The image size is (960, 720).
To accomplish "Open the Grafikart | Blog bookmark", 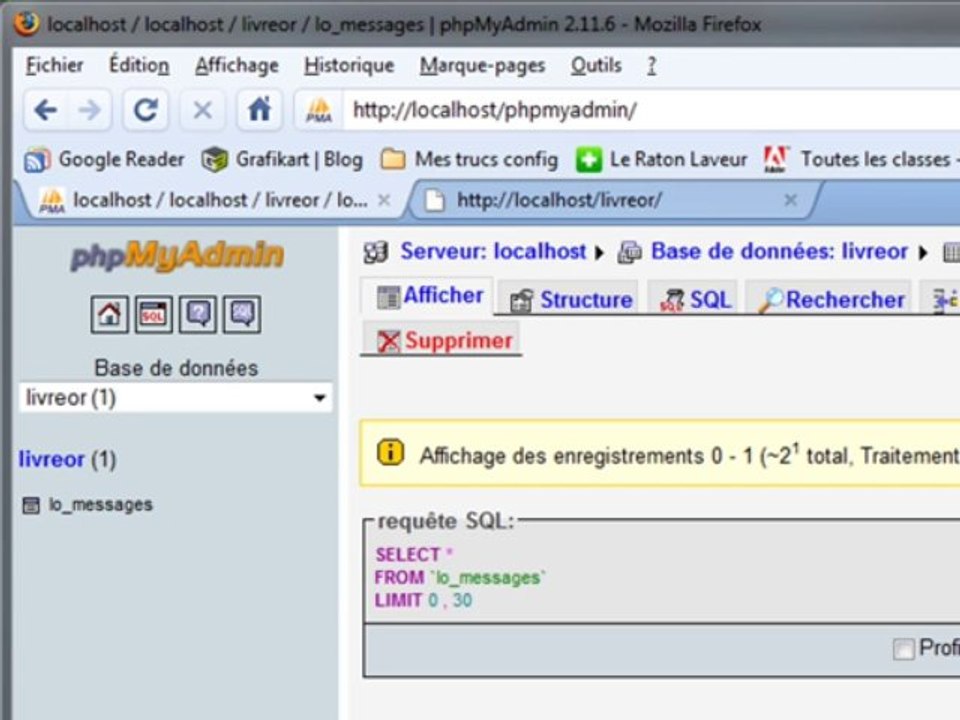I will point(282,160).
